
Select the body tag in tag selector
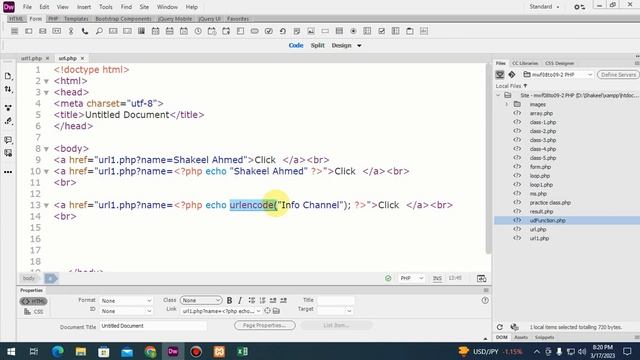point(29,278)
